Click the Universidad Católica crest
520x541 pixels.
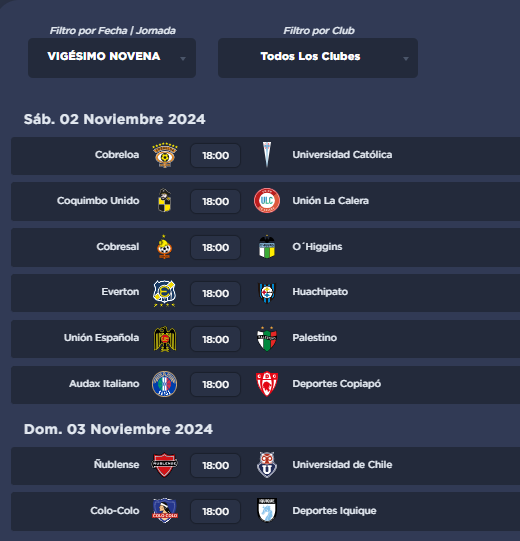267,155
